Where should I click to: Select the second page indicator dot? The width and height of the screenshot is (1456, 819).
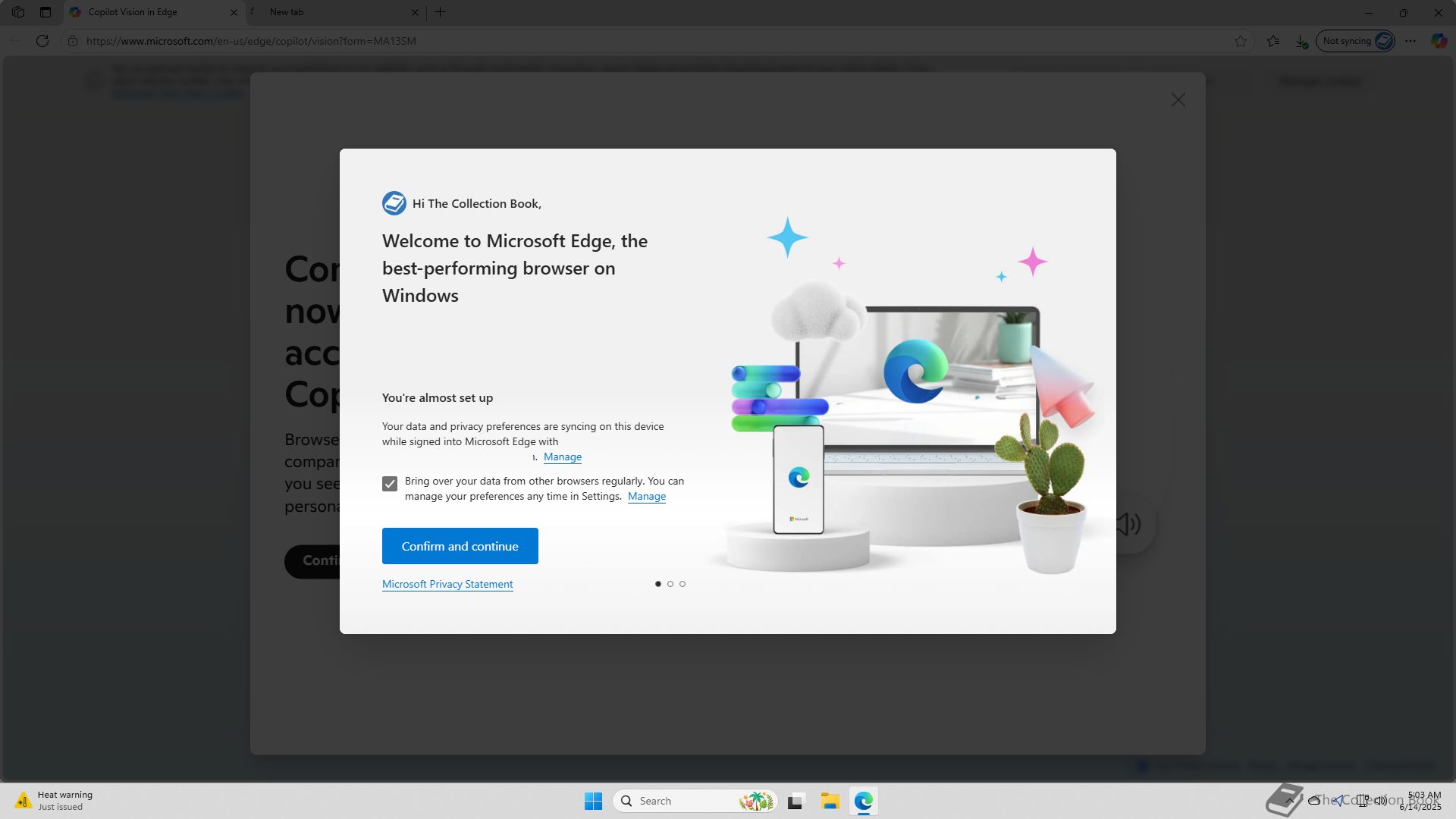click(x=670, y=584)
